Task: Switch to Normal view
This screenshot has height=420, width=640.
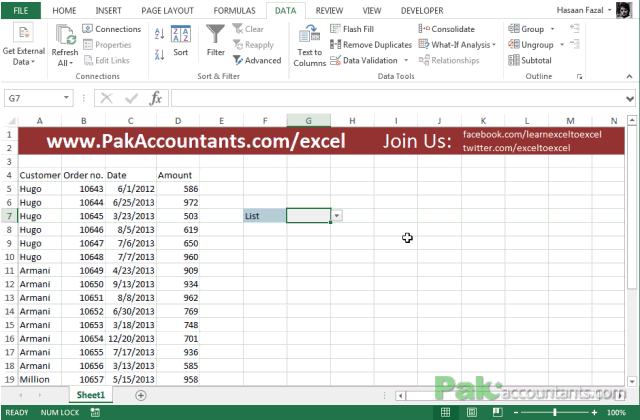Action: click(x=445, y=412)
